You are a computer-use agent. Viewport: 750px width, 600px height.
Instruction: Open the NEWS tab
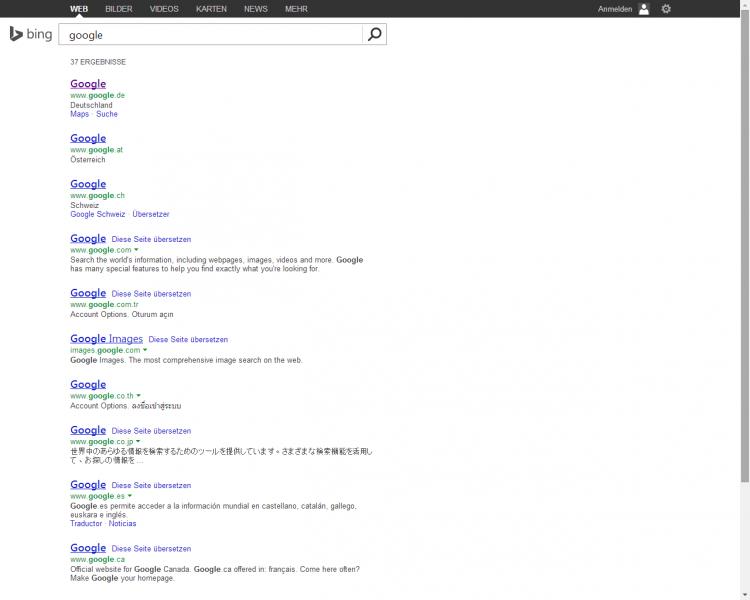point(255,9)
